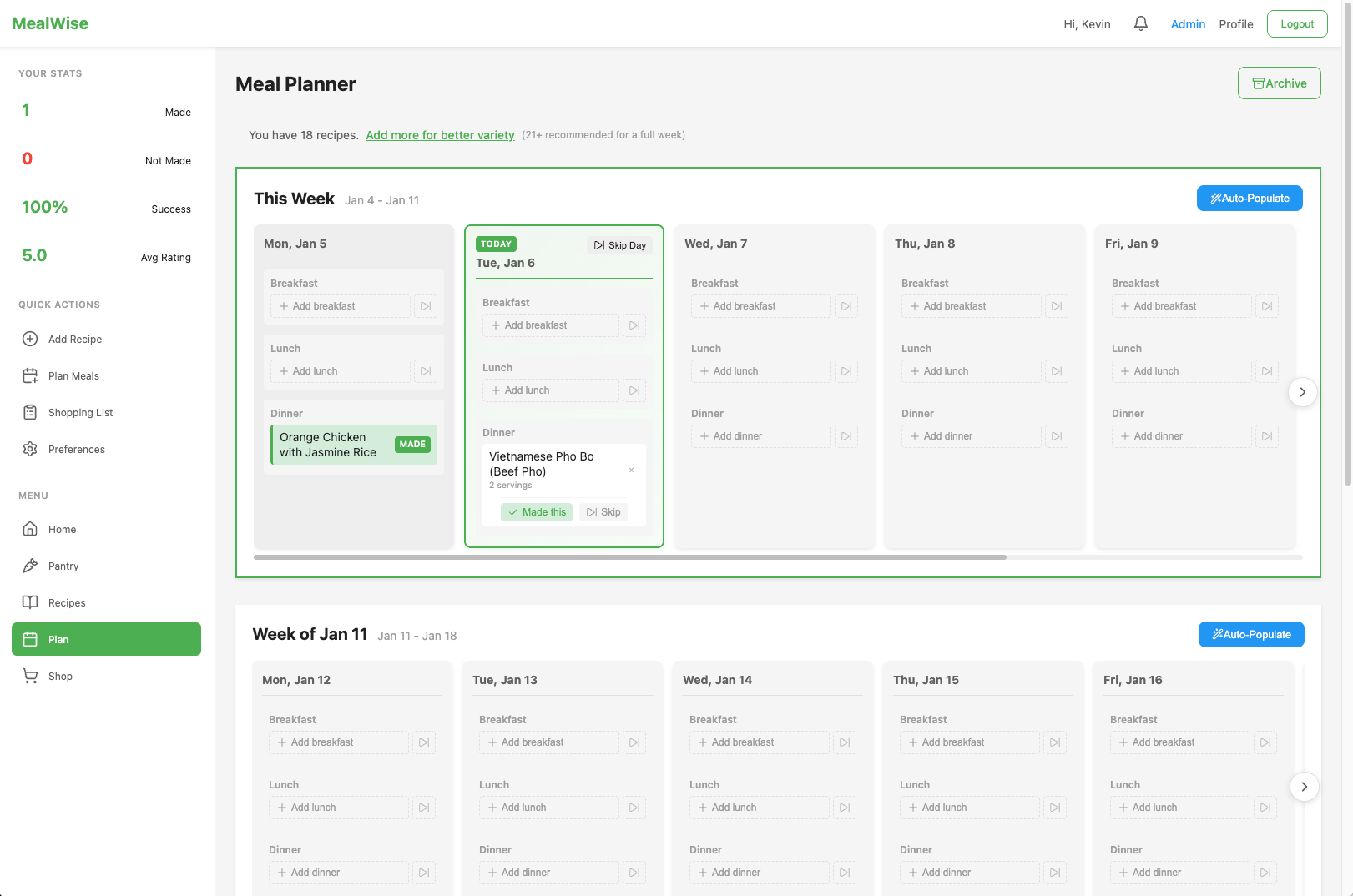Screen dimensions: 1353x896
Task: Mark Vietnamese Pho Bo as Made this
Action: [537, 512]
